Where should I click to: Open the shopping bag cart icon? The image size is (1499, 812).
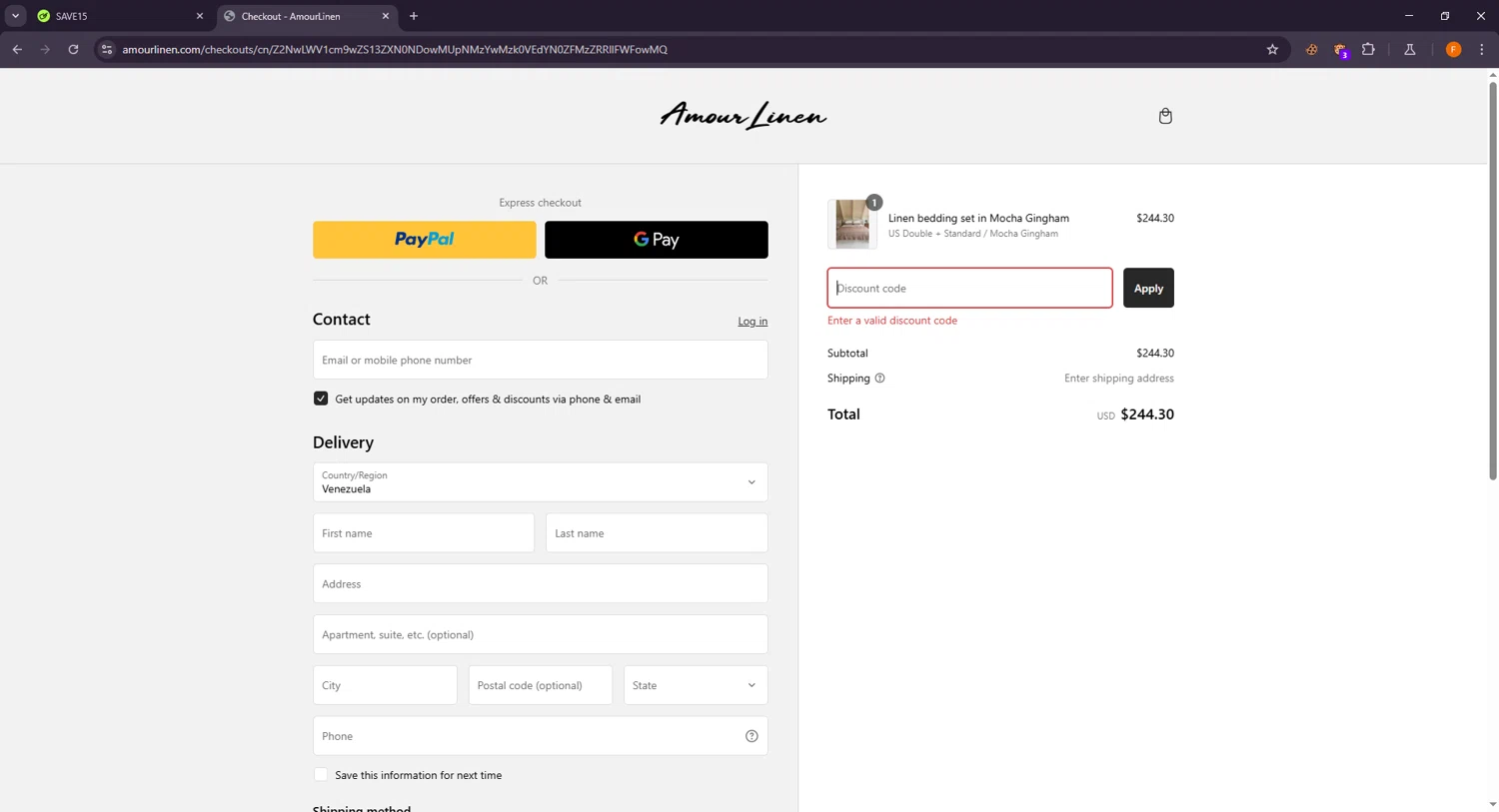click(1165, 116)
